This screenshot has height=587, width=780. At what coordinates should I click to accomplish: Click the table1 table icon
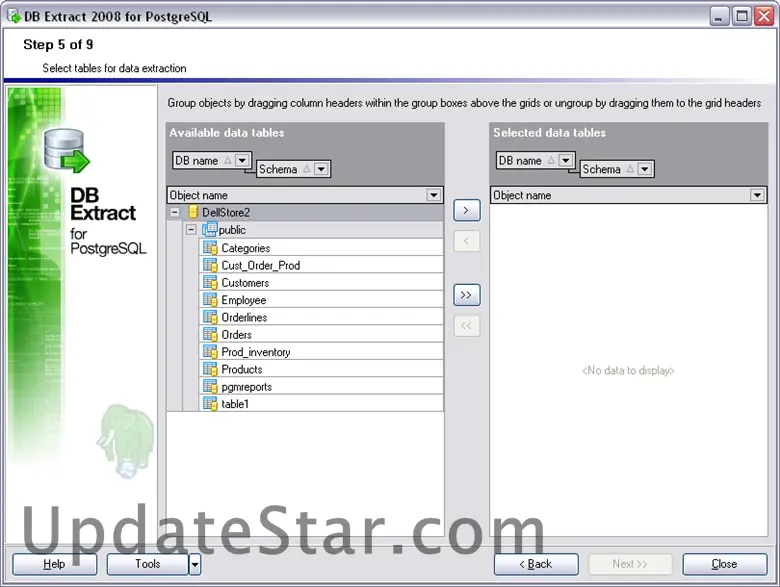click(210, 404)
